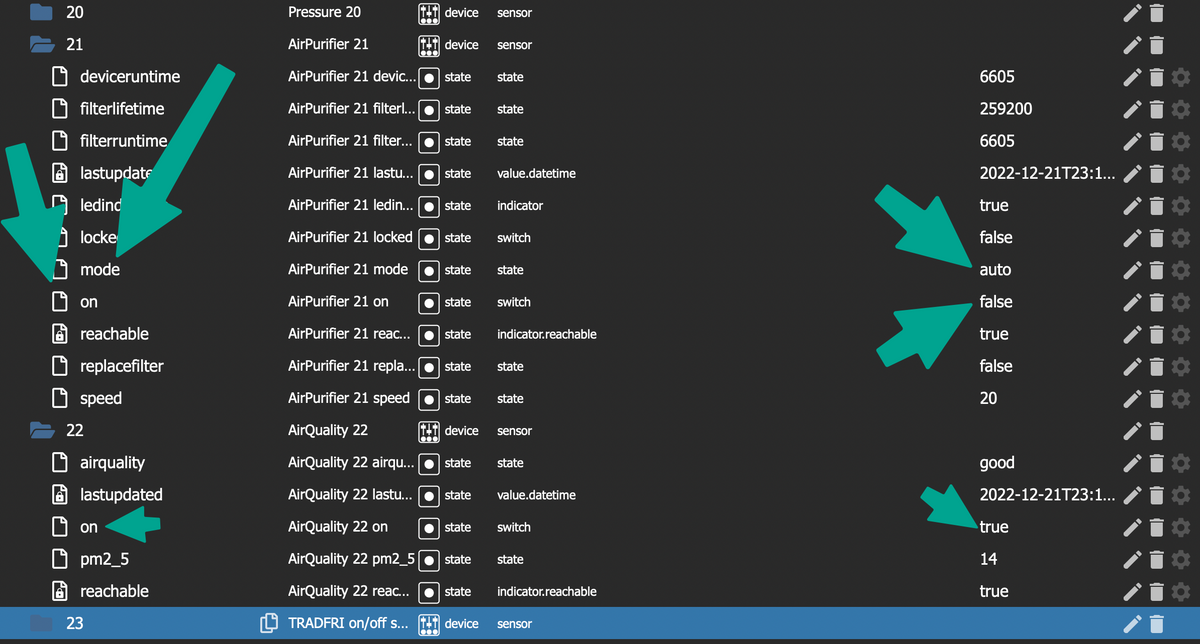Delete the speed state via trash icon
This screenshot has height=644, width=1200.
[1156, 398]
